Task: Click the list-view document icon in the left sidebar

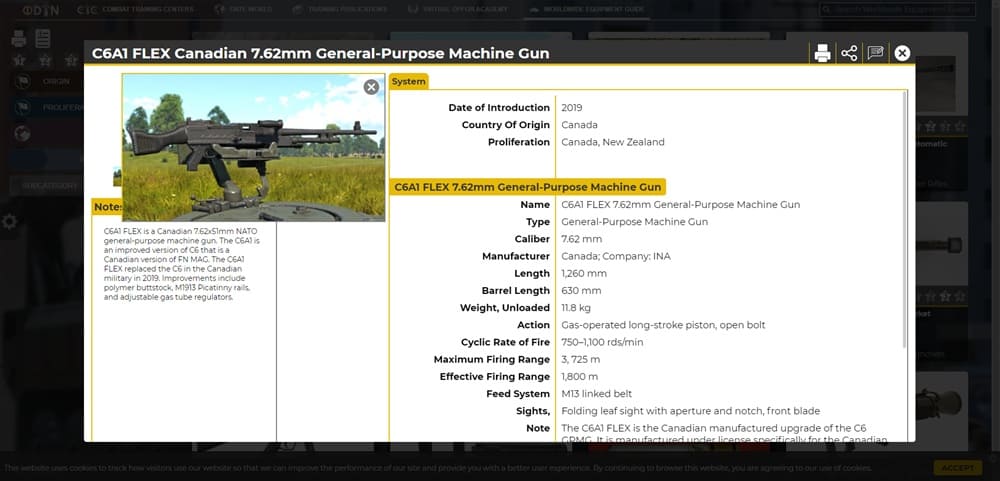Action: pyautogui.click(x=43, y=38)
